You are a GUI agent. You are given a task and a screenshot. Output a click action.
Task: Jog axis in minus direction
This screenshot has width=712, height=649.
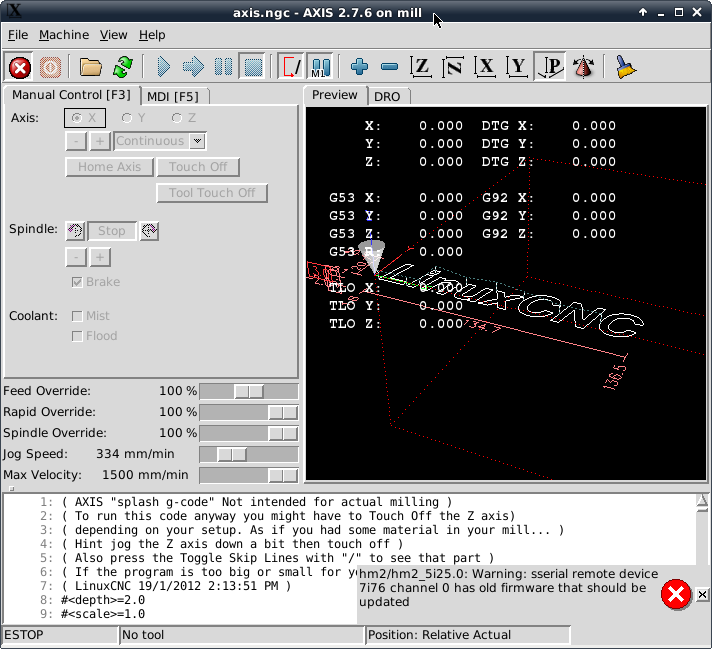[76, 141]
